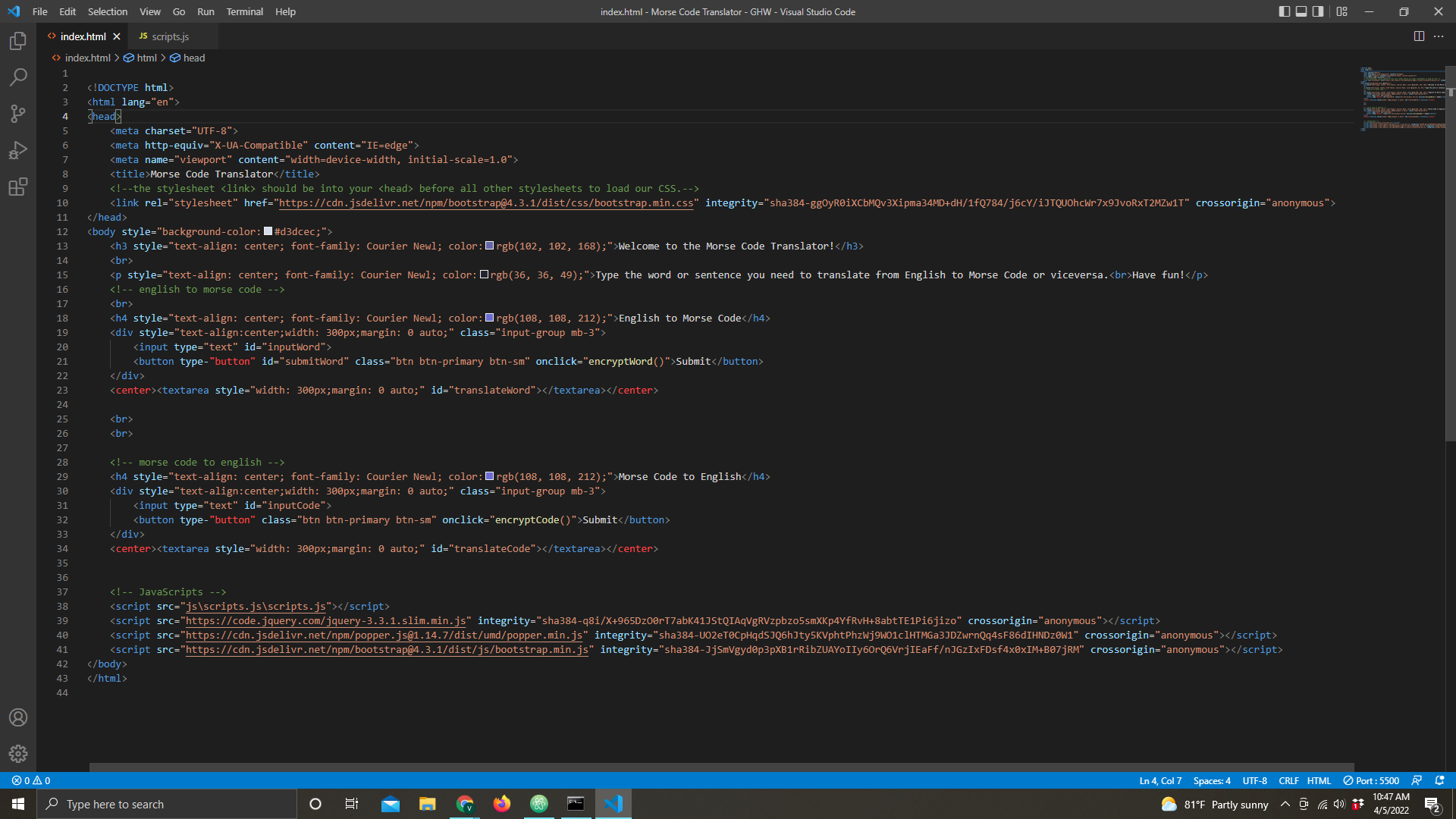Open notifications via the status bar bell

coord(1439,780)
